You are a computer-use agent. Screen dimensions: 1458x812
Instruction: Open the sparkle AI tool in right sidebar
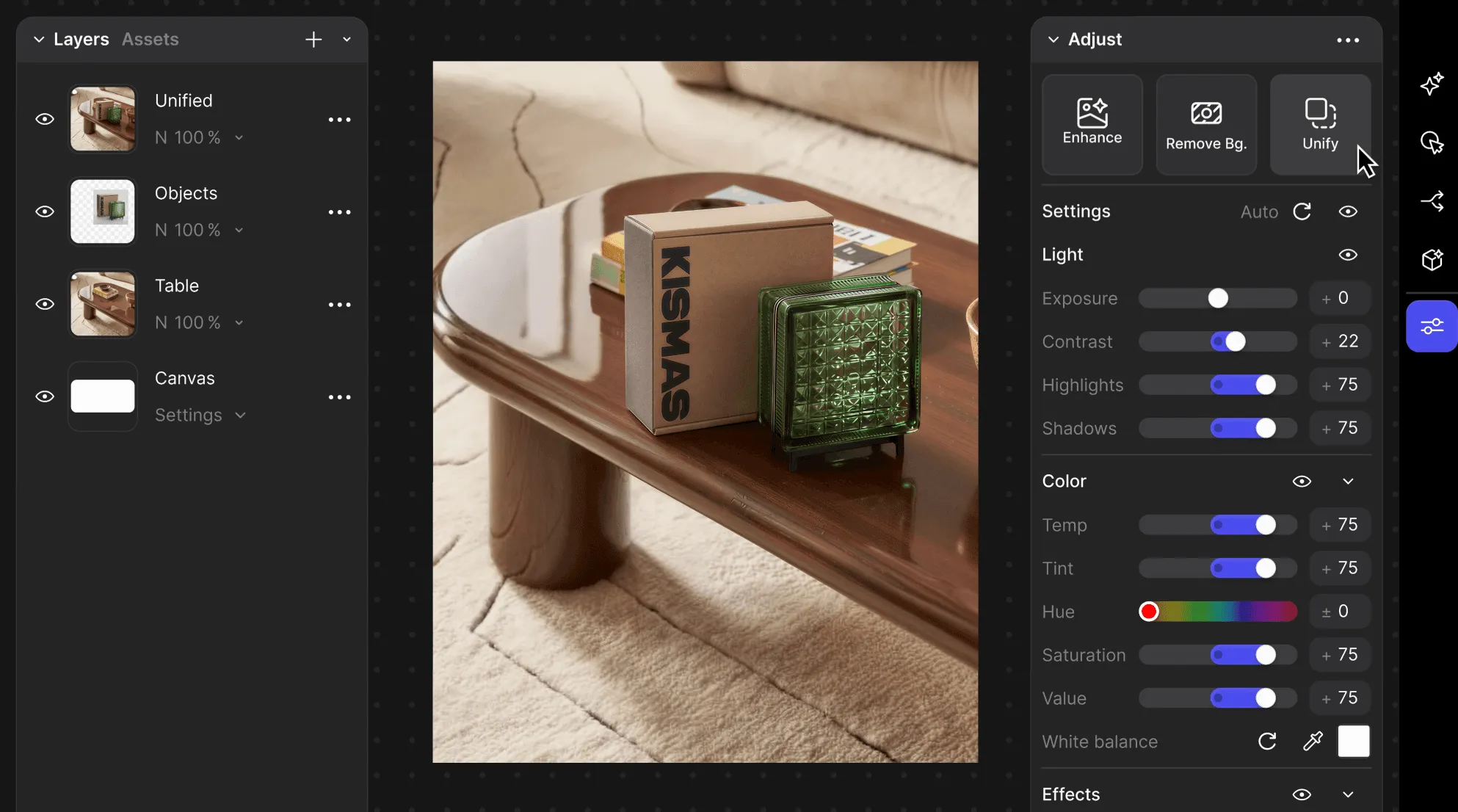pos(1432,84)
